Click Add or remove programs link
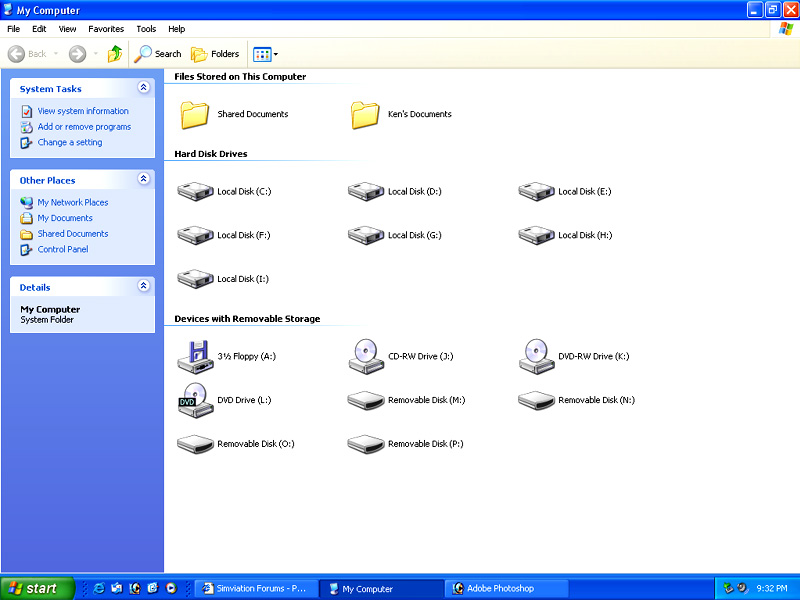Screen dimensions: 800x600 84,127
